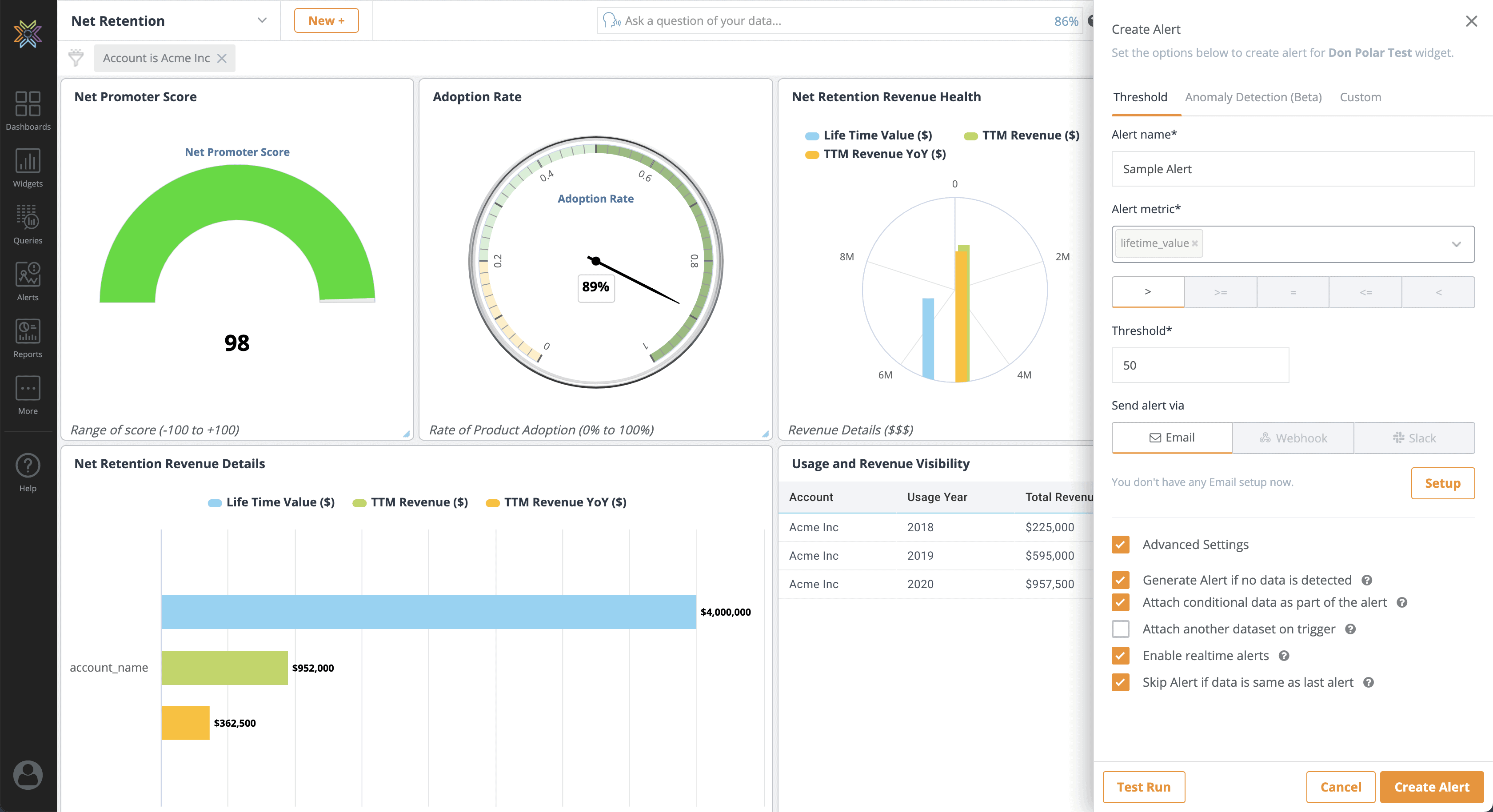Open the Help sidebar item
Viewport: 1493px width, 812px height.
28,473
